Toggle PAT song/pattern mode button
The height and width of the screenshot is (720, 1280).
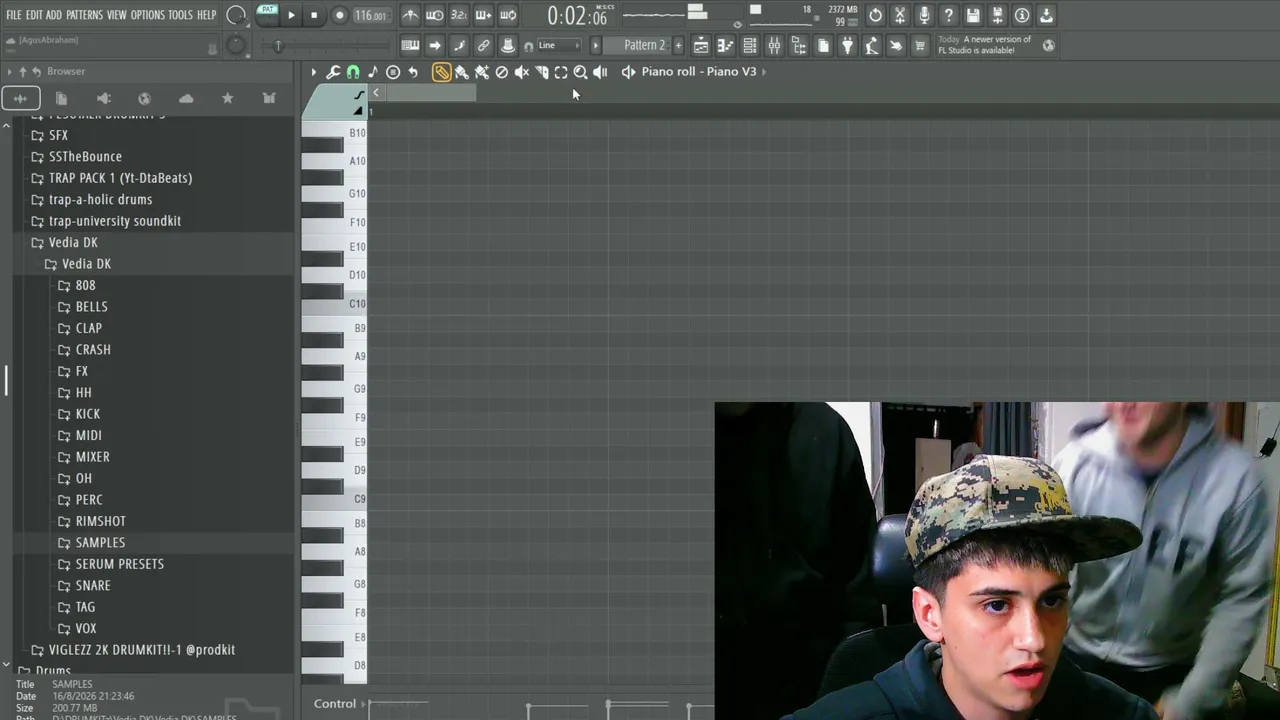click(x=267, y=15)
